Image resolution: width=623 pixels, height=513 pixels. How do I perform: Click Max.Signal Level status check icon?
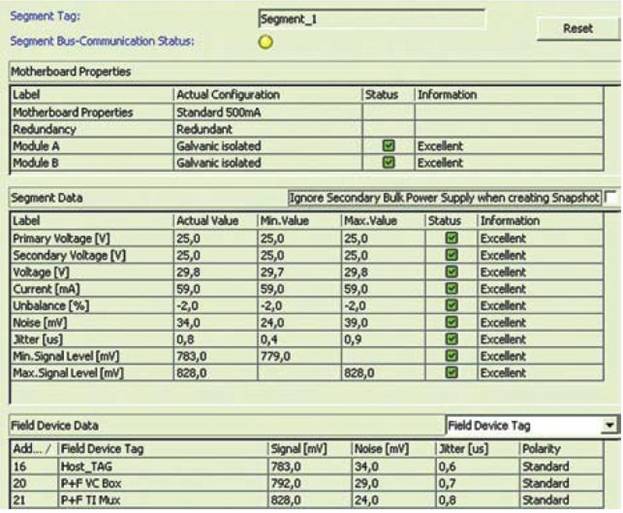451,373
